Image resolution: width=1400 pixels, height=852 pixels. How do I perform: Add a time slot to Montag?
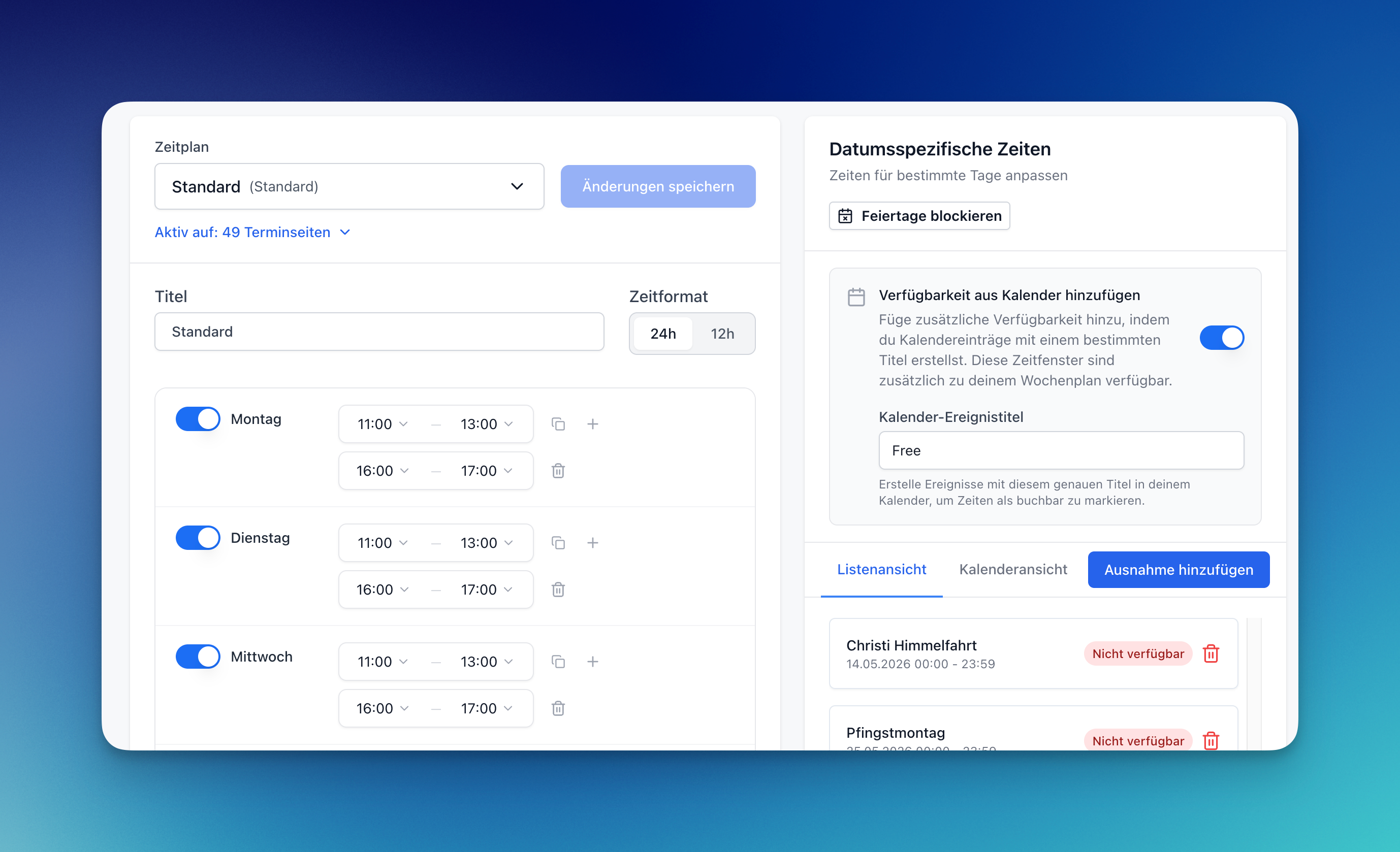[593, 424]
